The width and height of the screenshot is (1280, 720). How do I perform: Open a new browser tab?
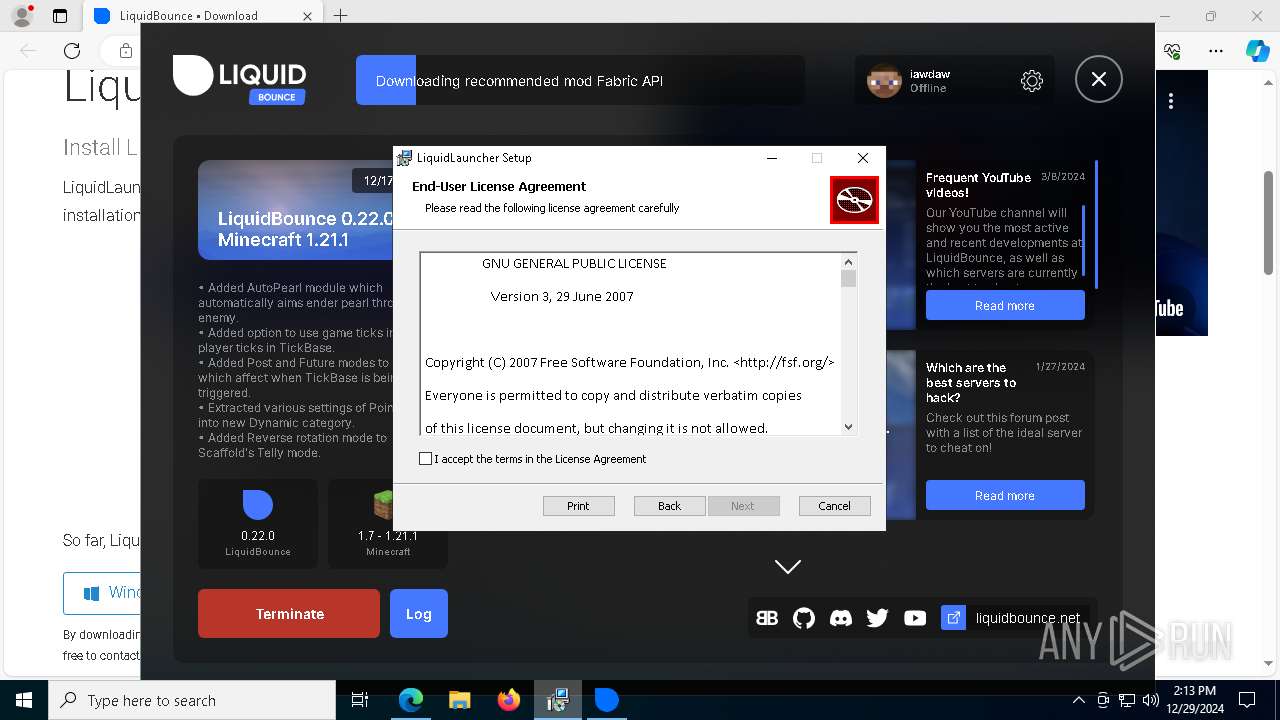(341, 15)
